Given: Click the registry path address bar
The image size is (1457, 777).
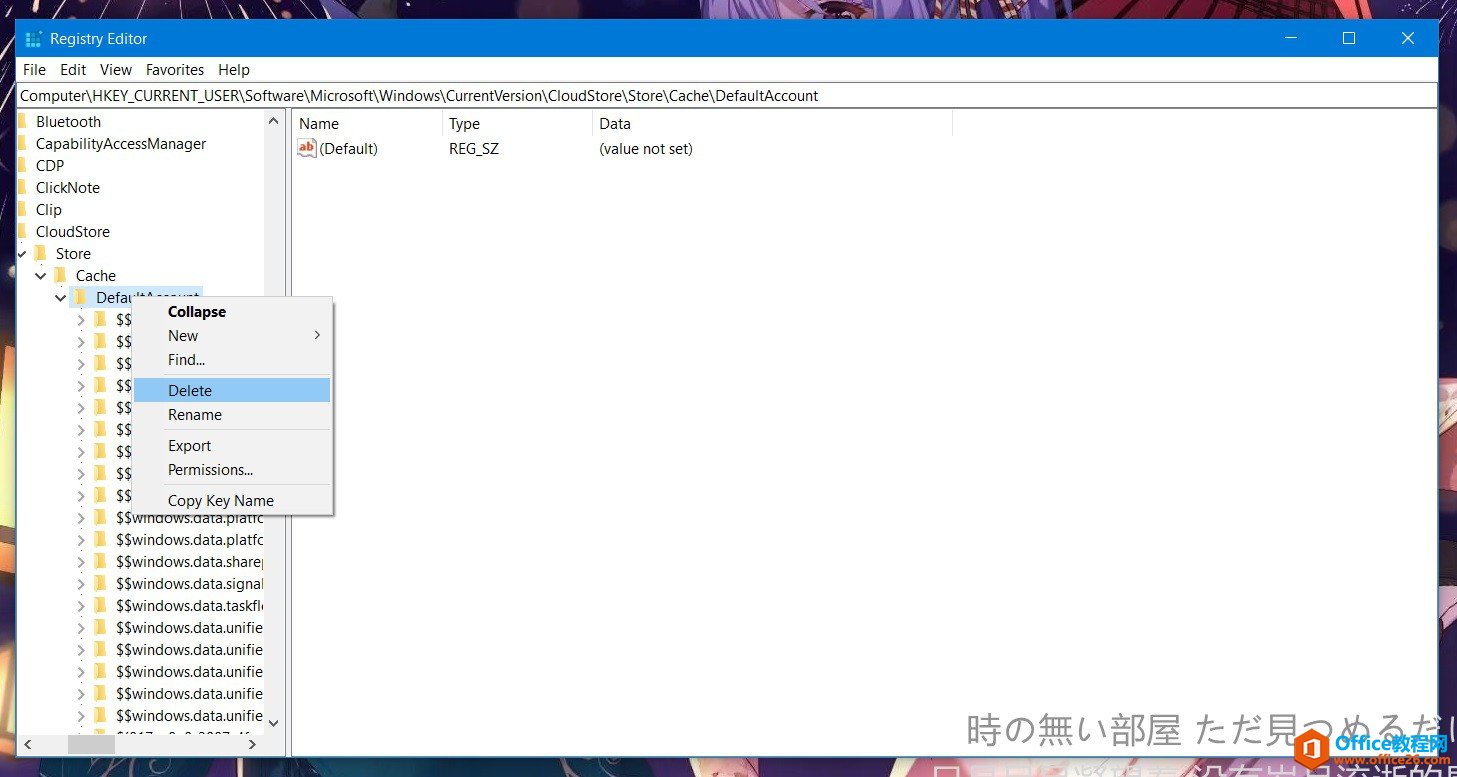Looking at the screenshot, I should point(727,96).
